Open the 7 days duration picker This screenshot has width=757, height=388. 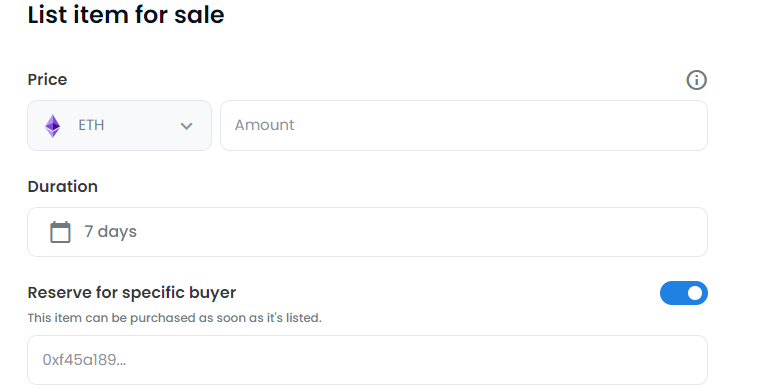pyautogui.click(x=367, y=232)
